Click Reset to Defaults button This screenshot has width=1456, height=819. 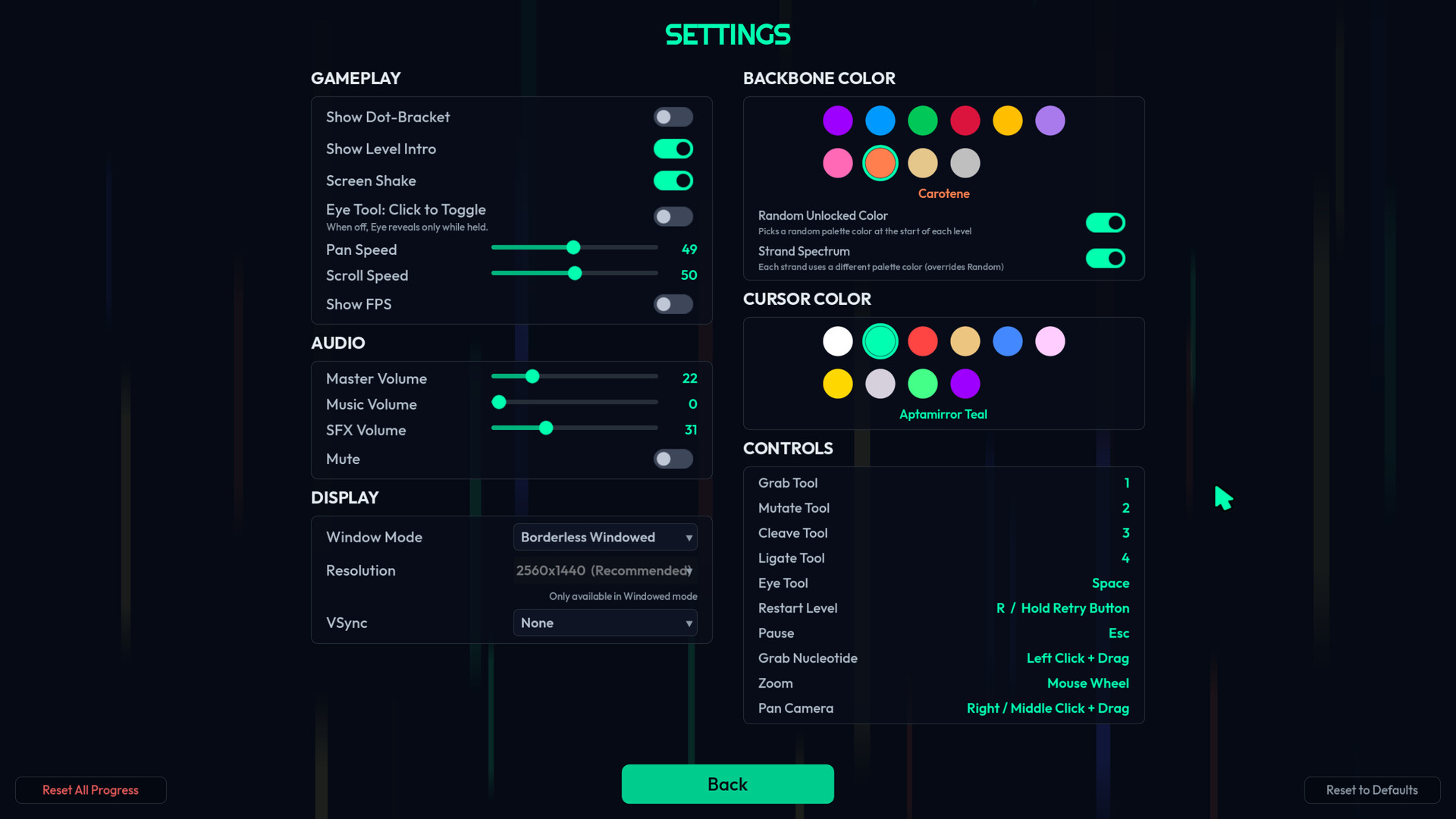tap(1372, 790)
